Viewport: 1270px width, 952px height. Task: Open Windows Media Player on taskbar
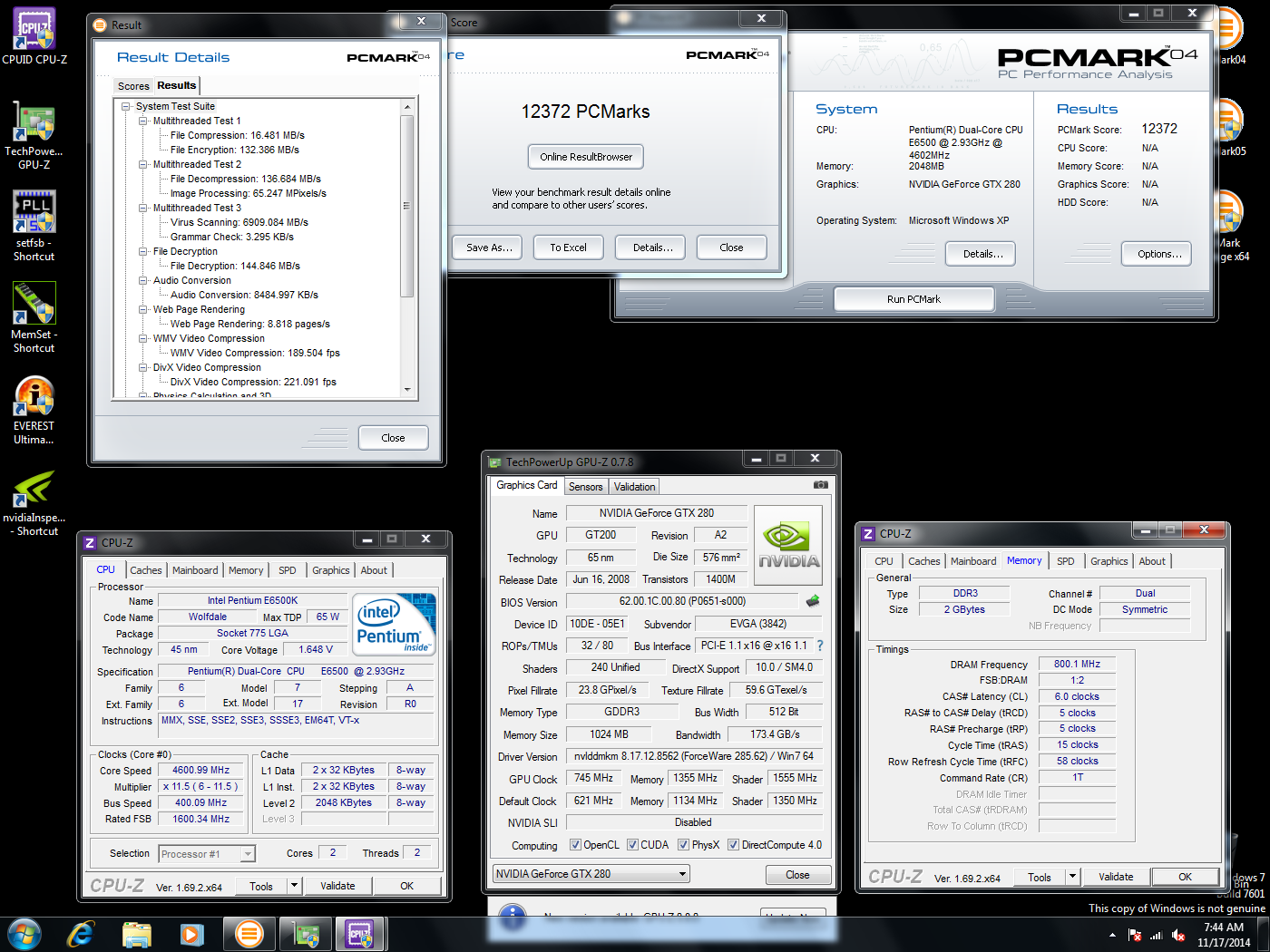click(191, 934)
